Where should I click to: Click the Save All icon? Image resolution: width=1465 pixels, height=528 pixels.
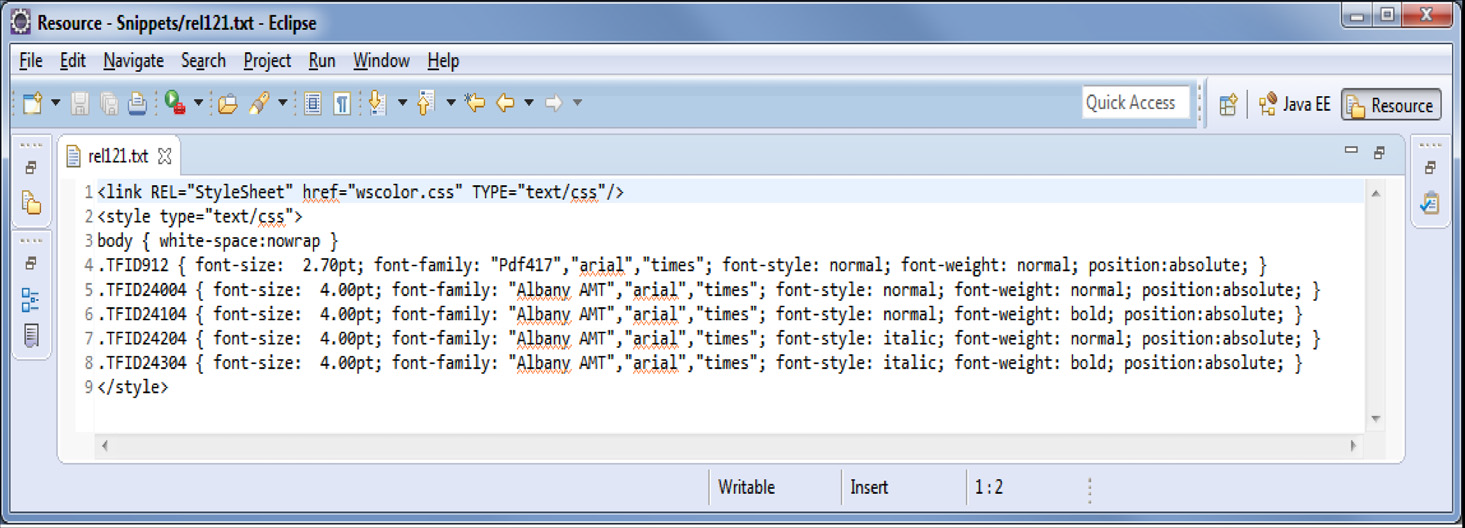pyautogui.click(x=109, y=103)
